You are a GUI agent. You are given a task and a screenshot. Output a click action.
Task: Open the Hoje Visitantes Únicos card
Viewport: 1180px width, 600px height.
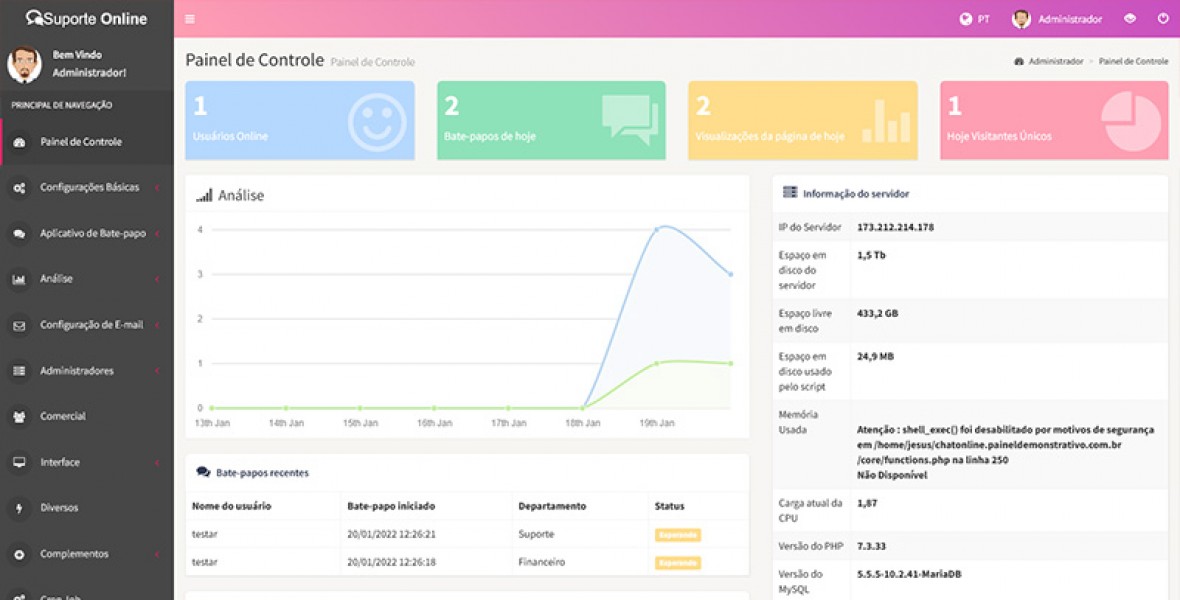[1054, 120]
